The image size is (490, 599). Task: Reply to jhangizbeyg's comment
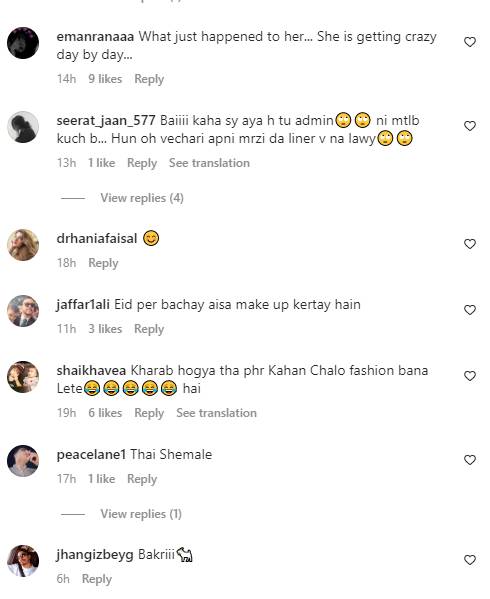pos(97,579)
